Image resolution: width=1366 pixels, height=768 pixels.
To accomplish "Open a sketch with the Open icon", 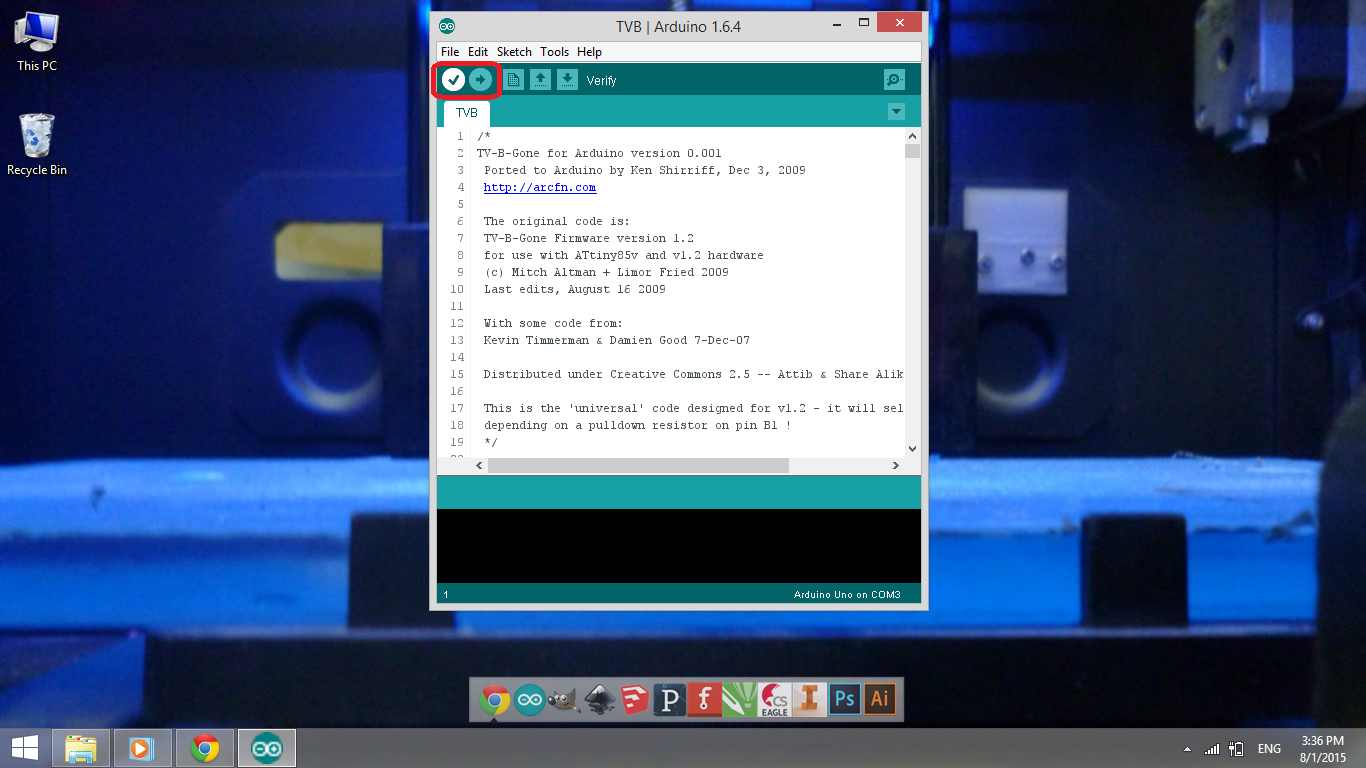I will 540,80.
